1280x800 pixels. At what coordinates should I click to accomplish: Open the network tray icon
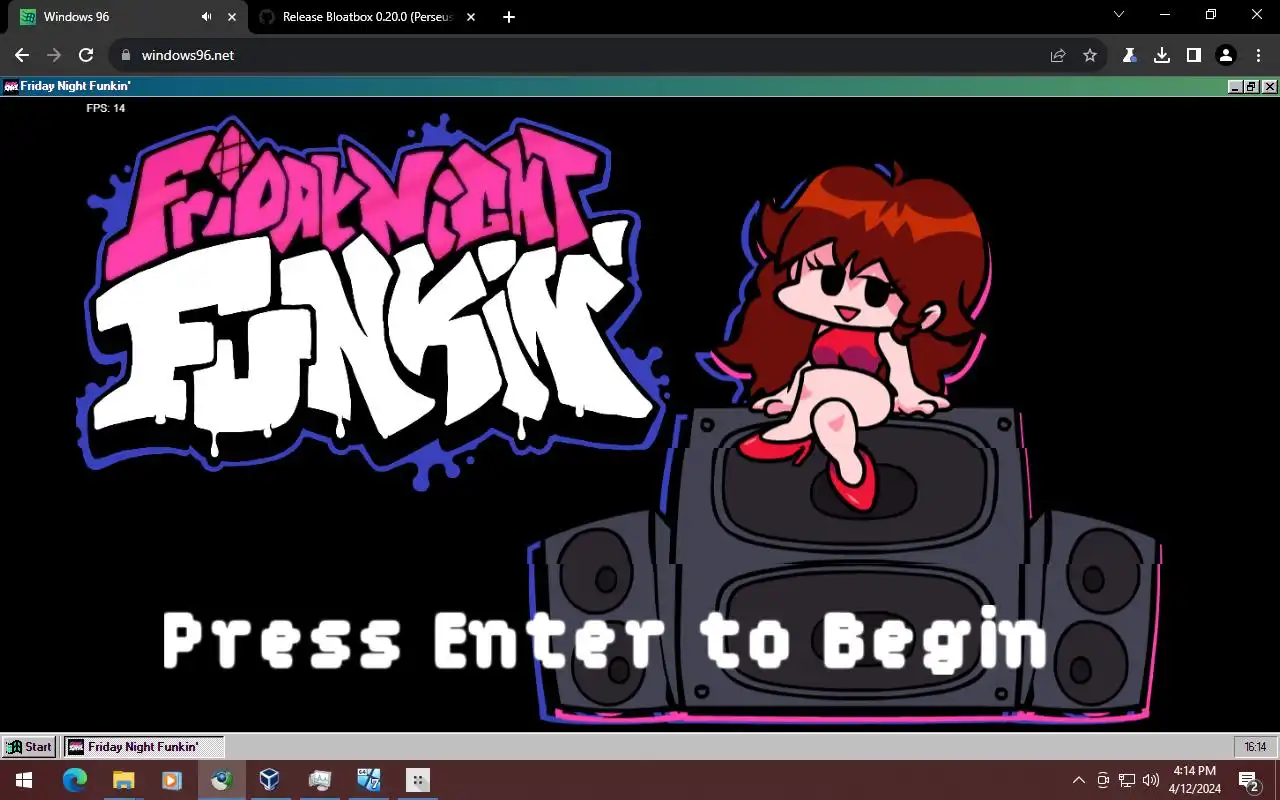[1127, 780]
